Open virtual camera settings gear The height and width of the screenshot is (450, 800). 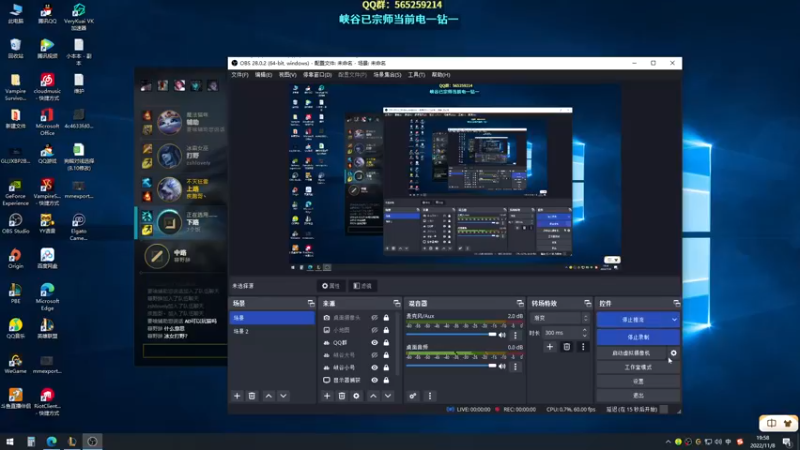673,353
